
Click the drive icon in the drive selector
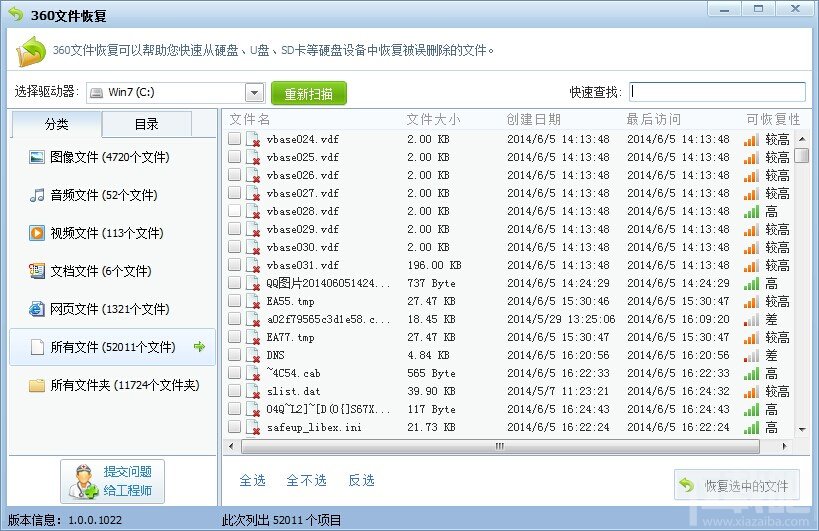[x=97, y=93]
